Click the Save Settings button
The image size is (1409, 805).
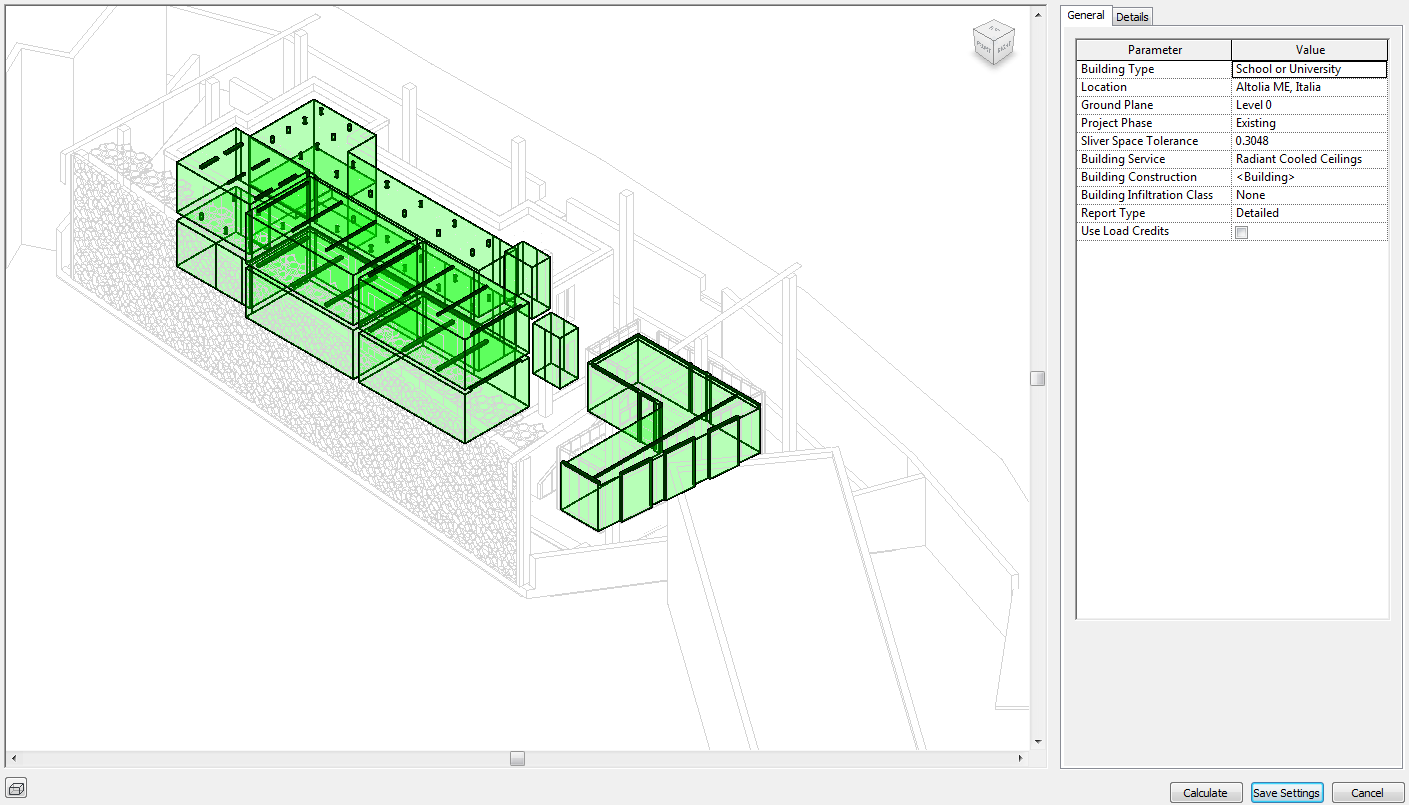click(1287, 793)
